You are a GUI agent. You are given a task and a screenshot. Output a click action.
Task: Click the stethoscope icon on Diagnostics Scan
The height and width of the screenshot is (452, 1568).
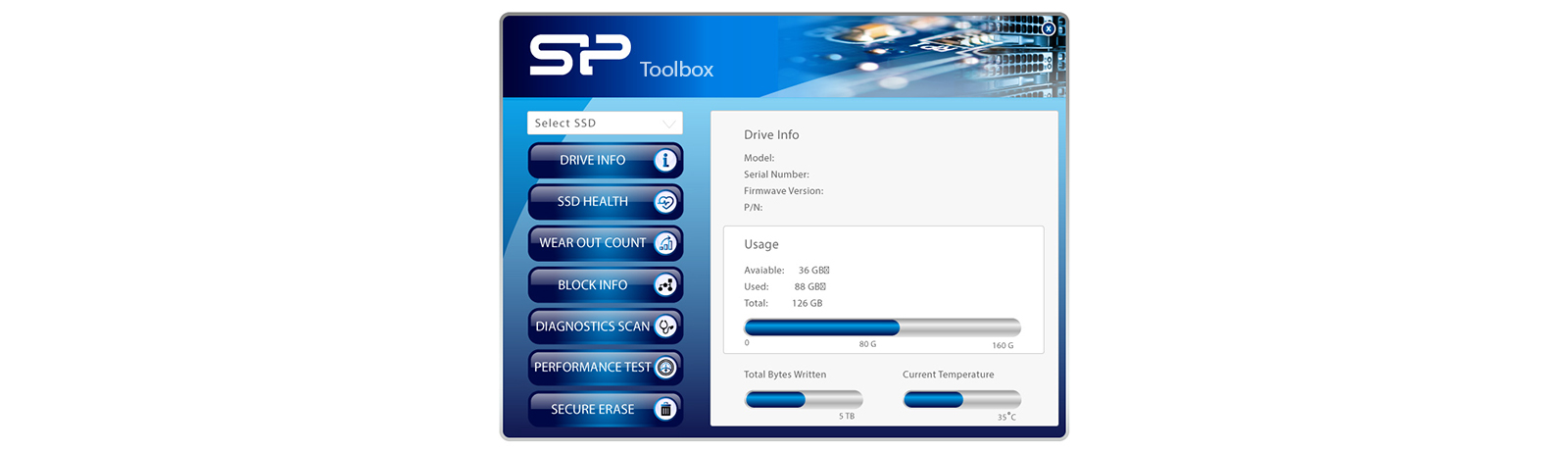665,326
